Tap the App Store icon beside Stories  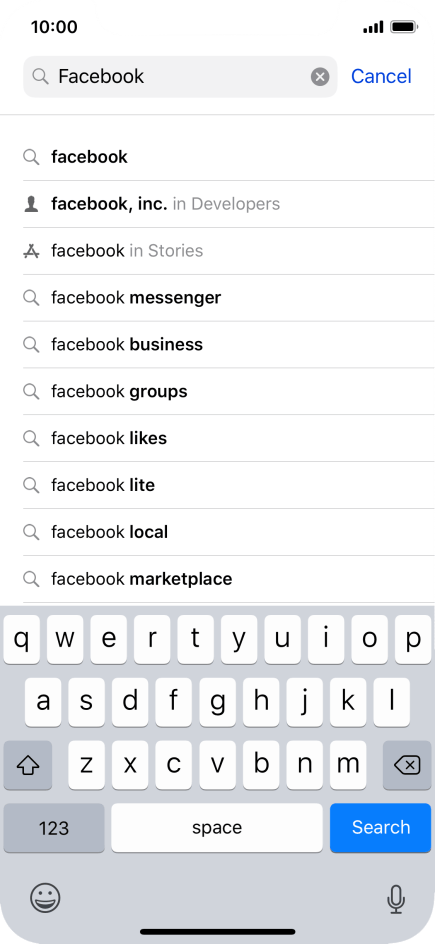click(31, 251)
